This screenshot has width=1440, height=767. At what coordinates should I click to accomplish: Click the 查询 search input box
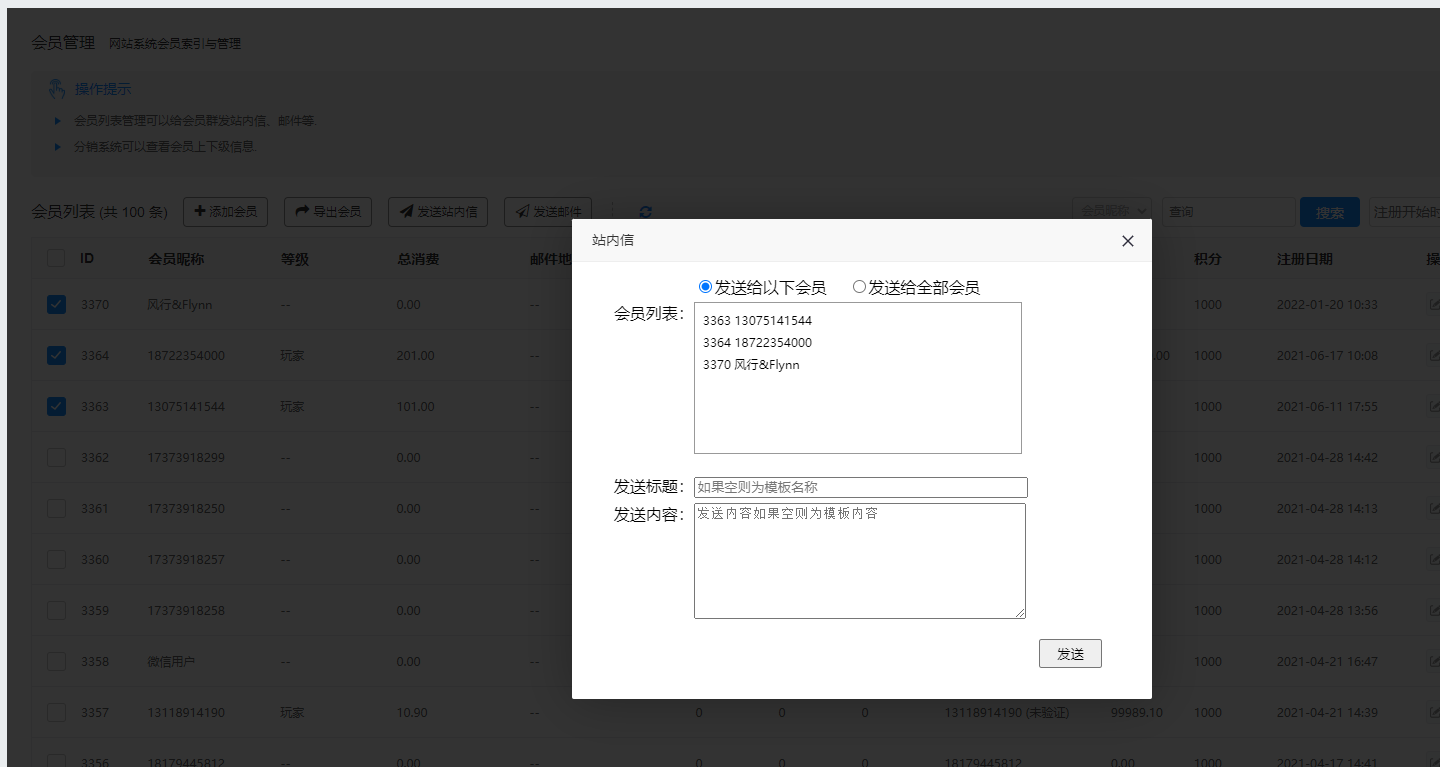pos(1227,212)
